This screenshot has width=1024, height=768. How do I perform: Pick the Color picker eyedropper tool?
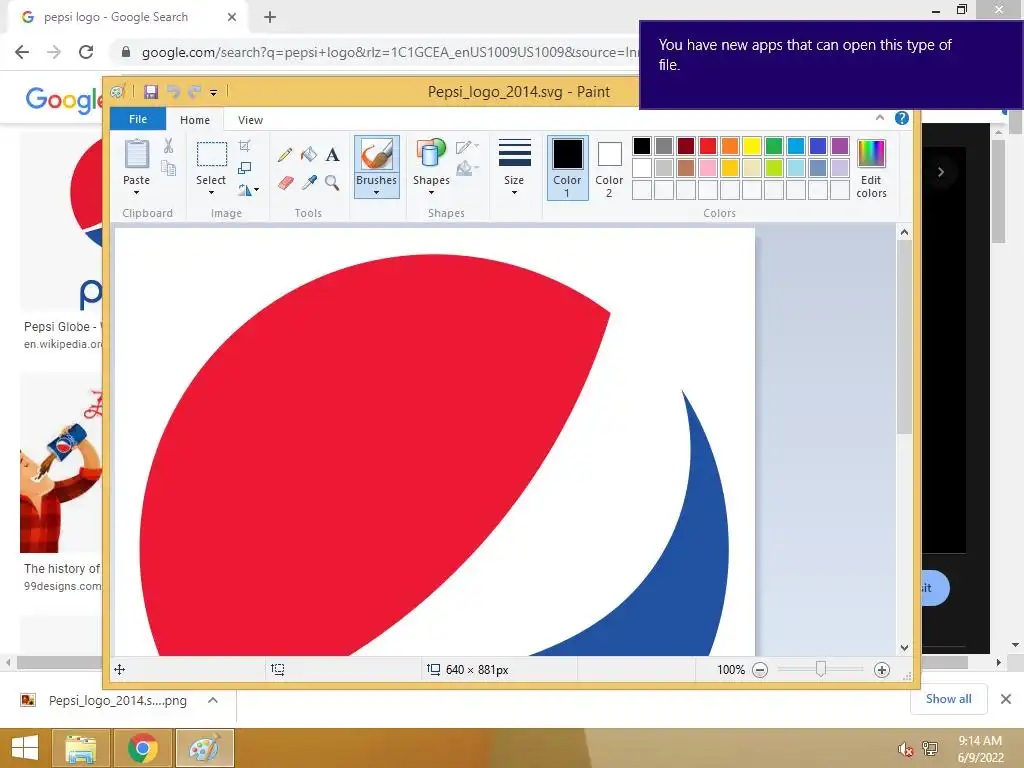[x=309, y=183]
